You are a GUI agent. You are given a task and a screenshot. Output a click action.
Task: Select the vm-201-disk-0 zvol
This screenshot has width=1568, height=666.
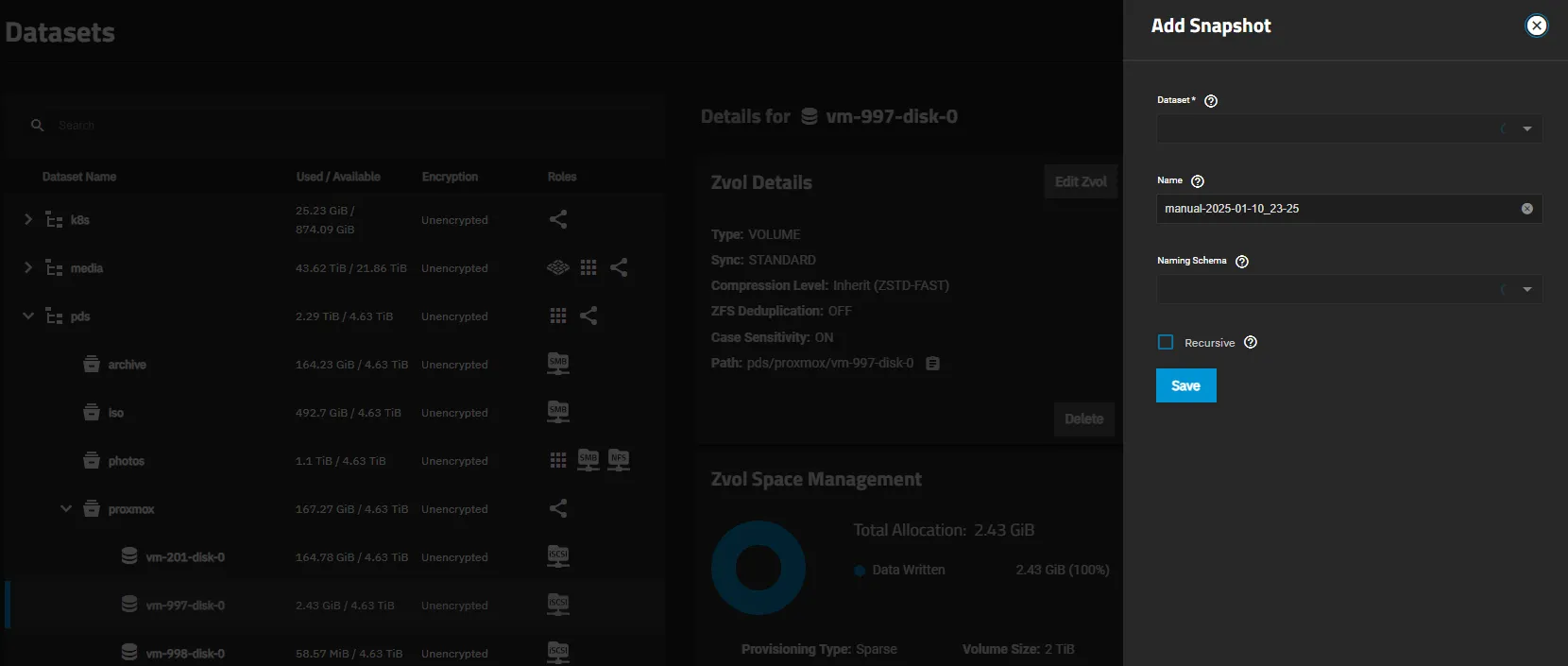click(x=185, y=557)
